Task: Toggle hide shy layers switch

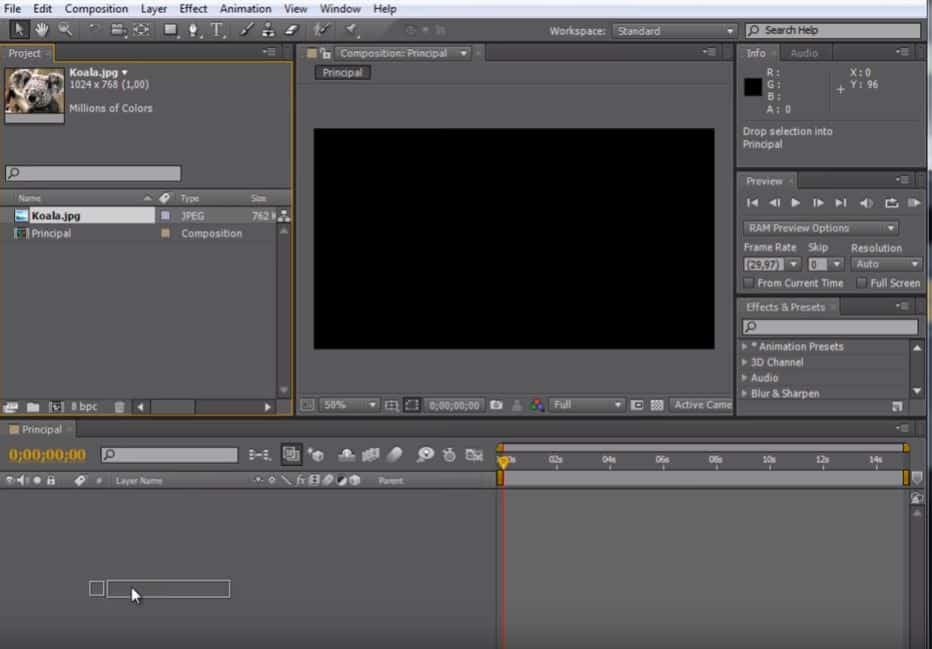Action: (347, 455)
